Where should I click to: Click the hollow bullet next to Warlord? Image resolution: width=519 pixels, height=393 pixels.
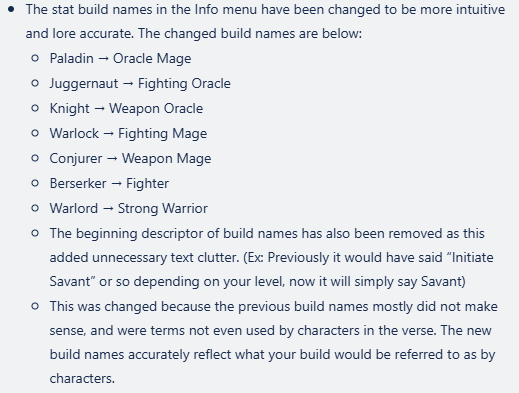coord(35,208)
